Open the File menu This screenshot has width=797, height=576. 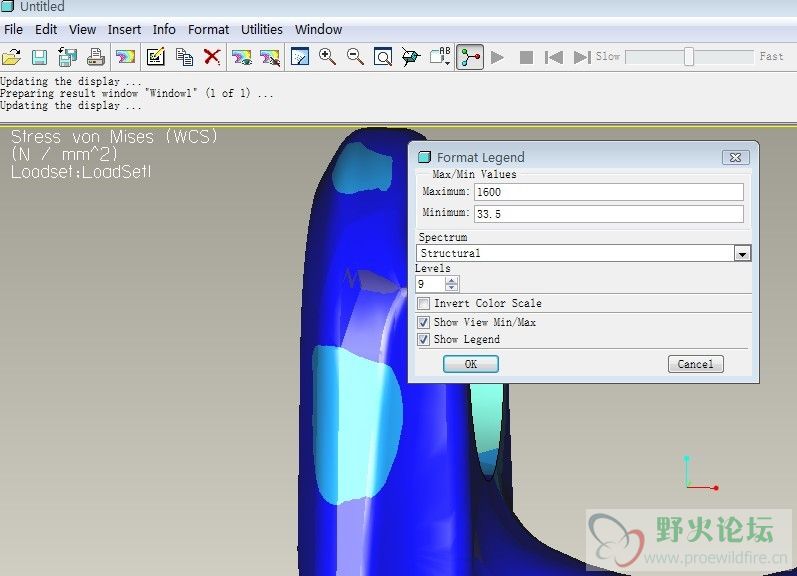point(13,29)
